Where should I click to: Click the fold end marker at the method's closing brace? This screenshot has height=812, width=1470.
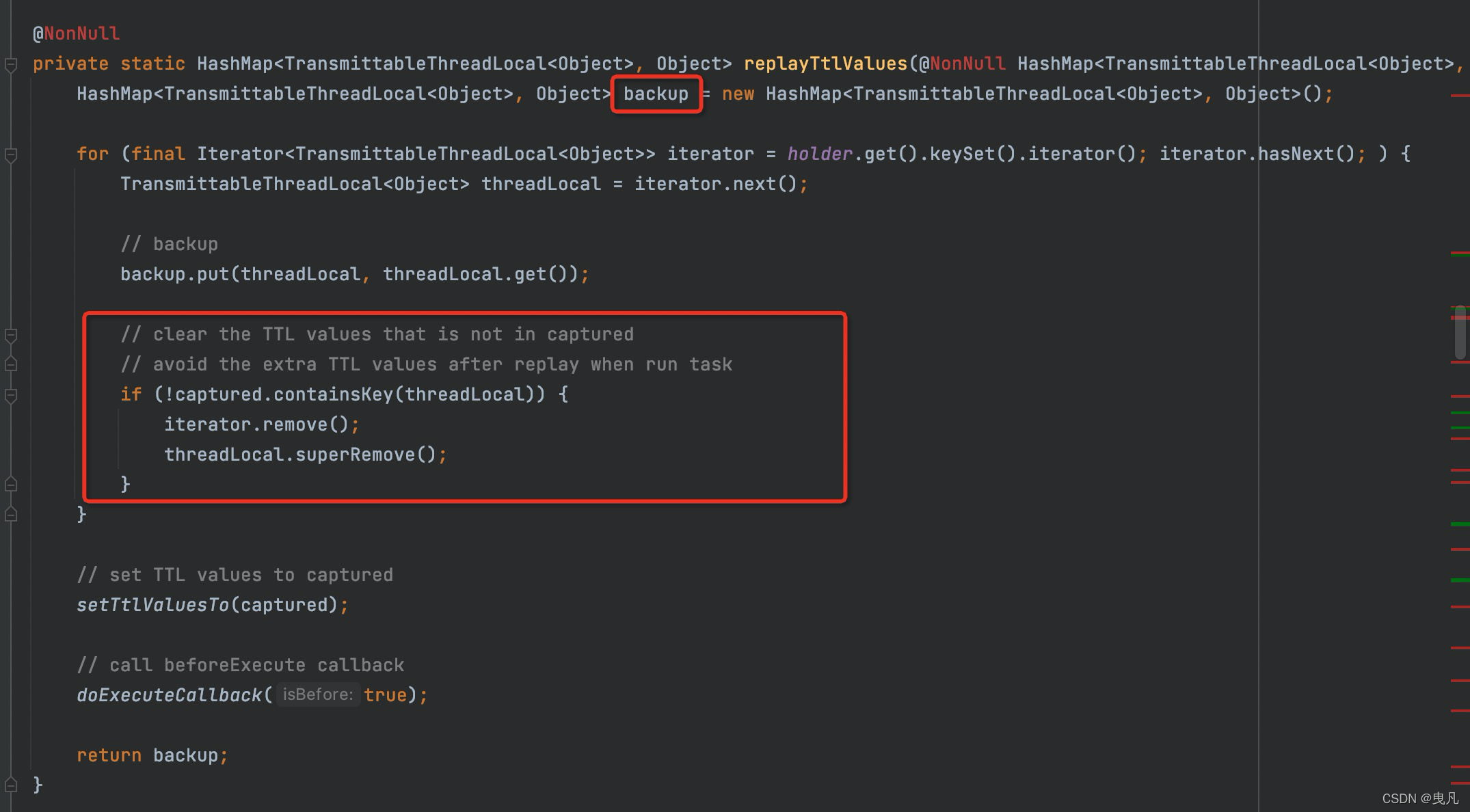11,785
